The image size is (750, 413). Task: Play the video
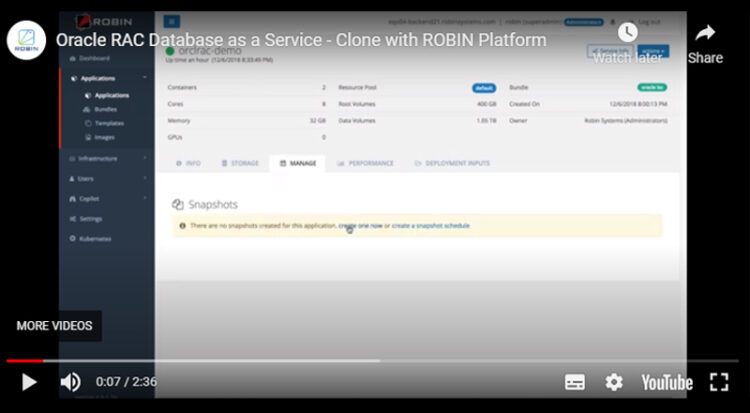29,382
